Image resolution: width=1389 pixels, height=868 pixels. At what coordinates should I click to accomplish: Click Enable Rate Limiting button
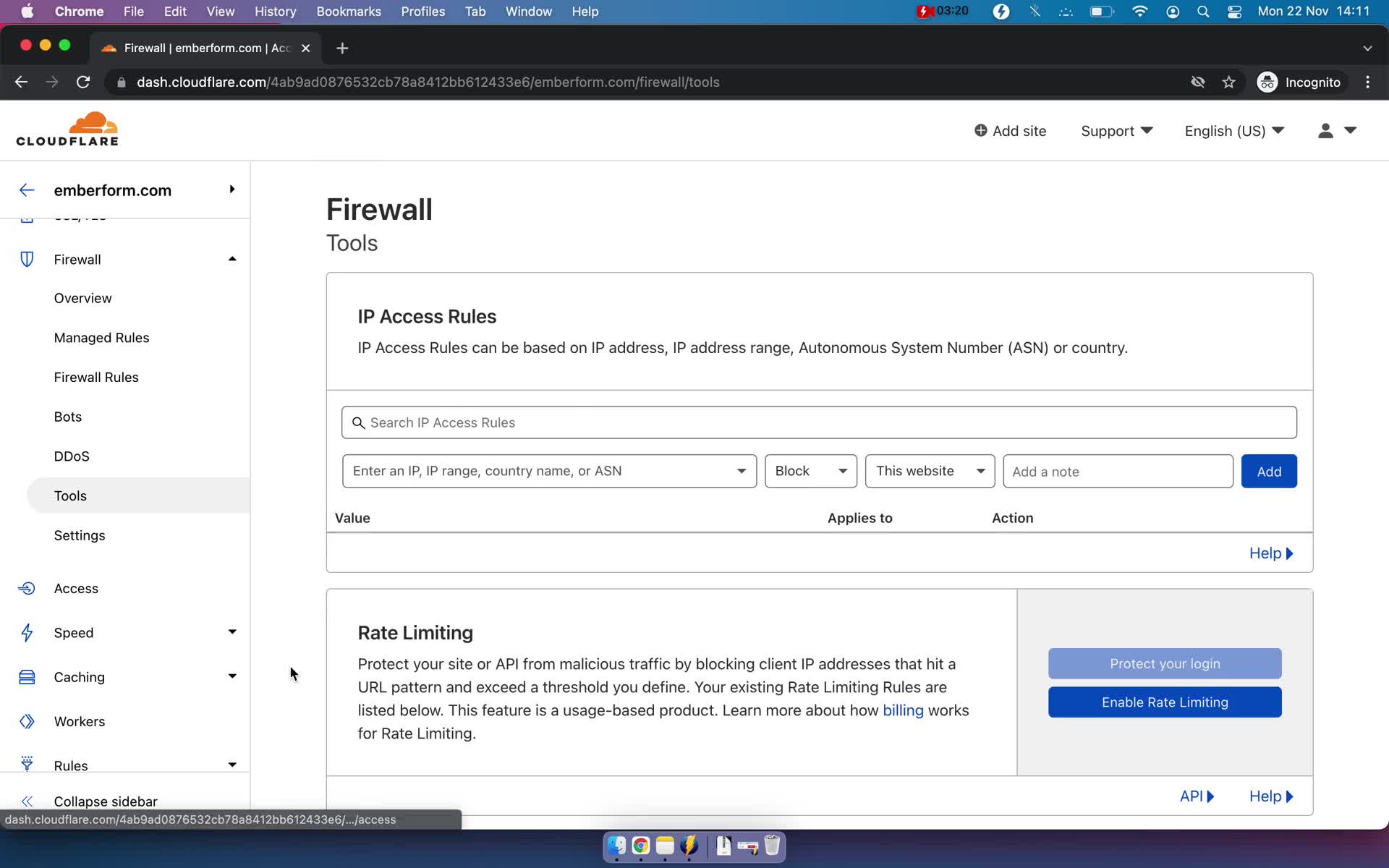tap(1165, 702)
